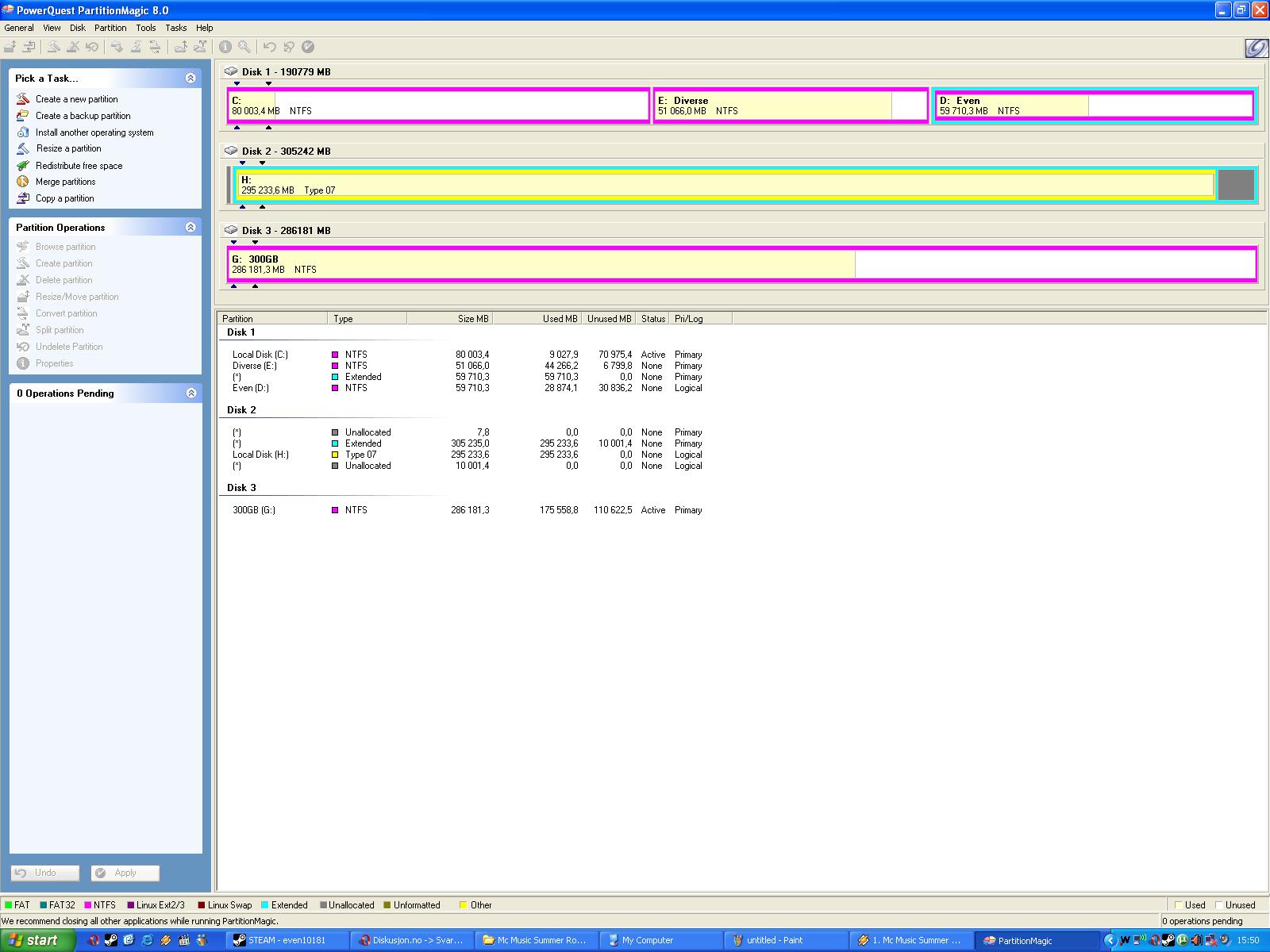Click the Disk 2 drive icon
Viewport: 1270px width, 952px height.
[231, 151]
